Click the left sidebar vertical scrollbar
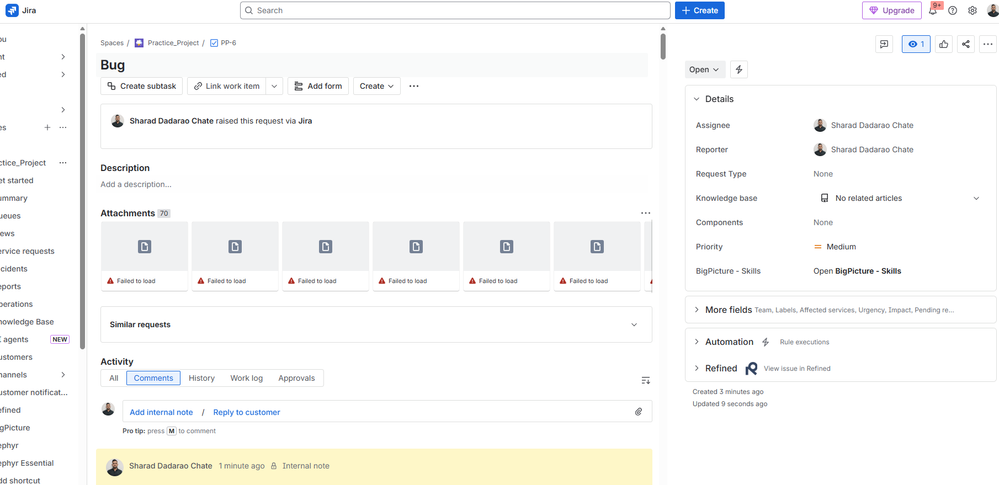 pos(82,191)
